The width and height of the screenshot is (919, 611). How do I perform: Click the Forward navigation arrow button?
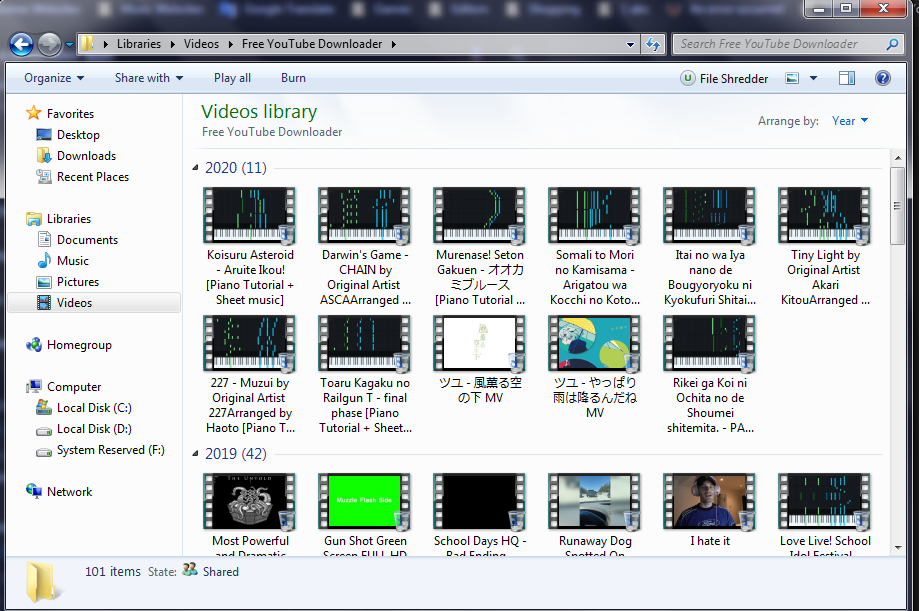[x=49, y=44]
